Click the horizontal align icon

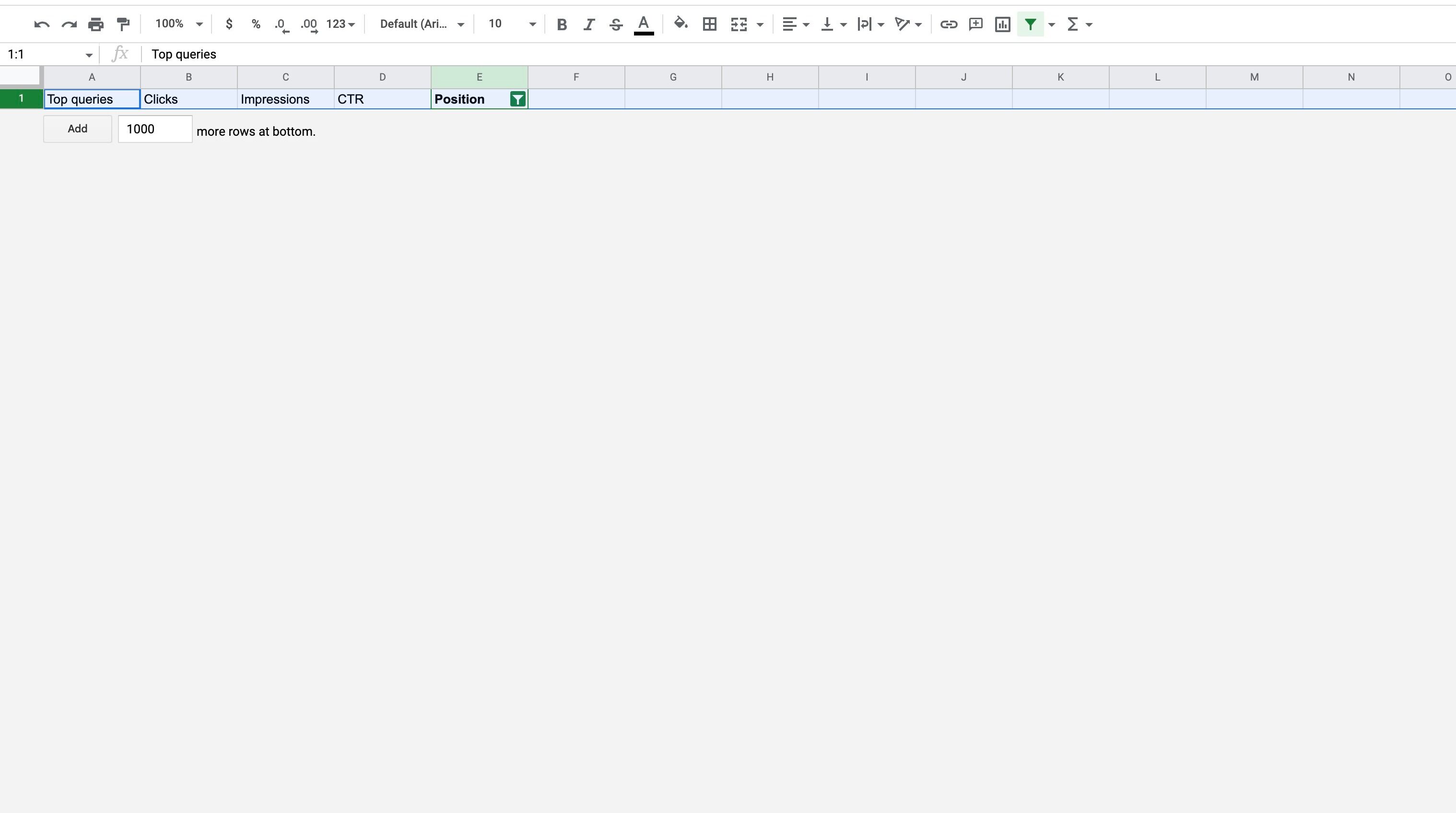pos(789,24)
